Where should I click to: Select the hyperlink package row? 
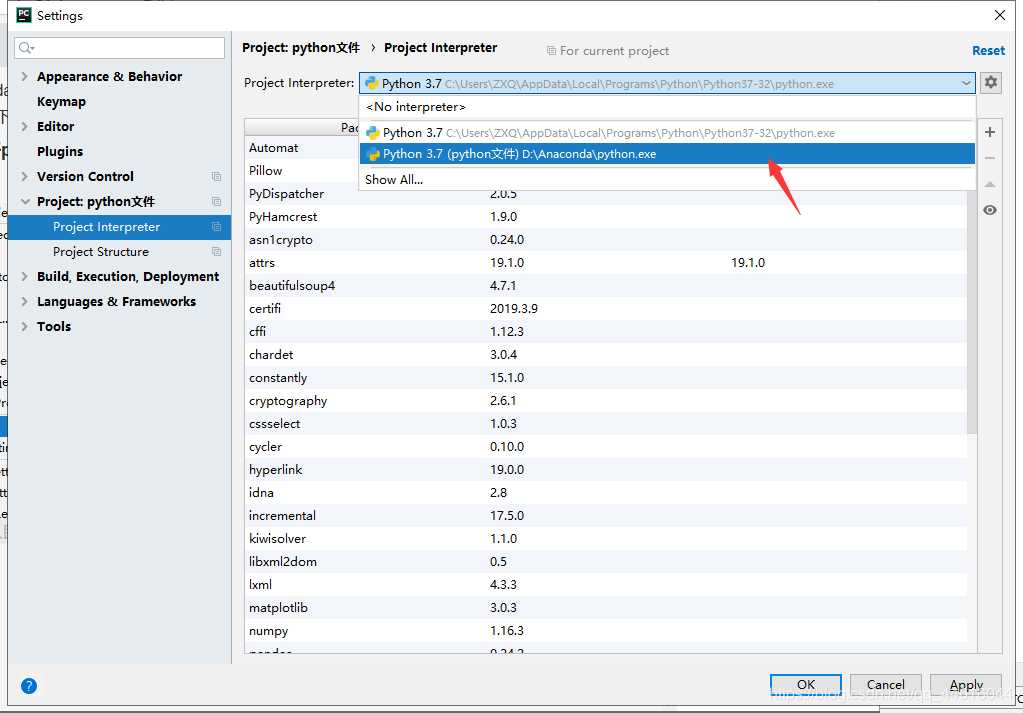click(605, 469)
